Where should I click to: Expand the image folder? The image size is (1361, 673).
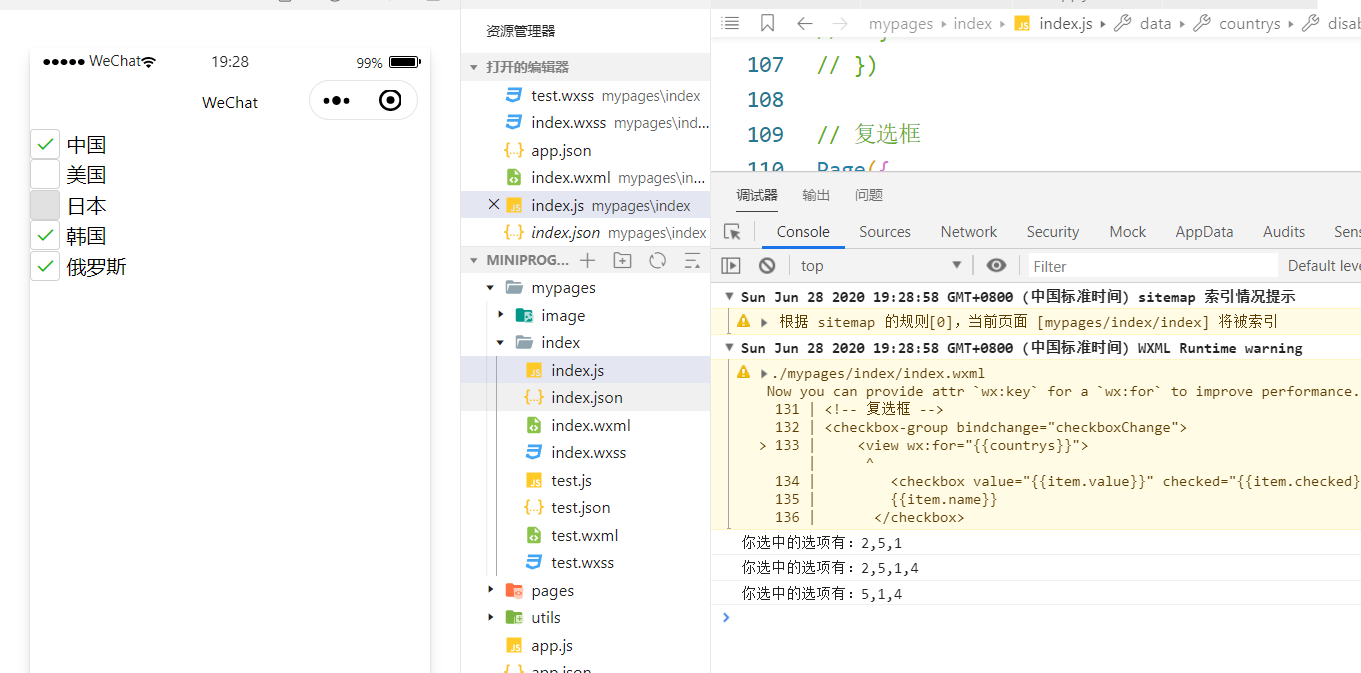501,315
